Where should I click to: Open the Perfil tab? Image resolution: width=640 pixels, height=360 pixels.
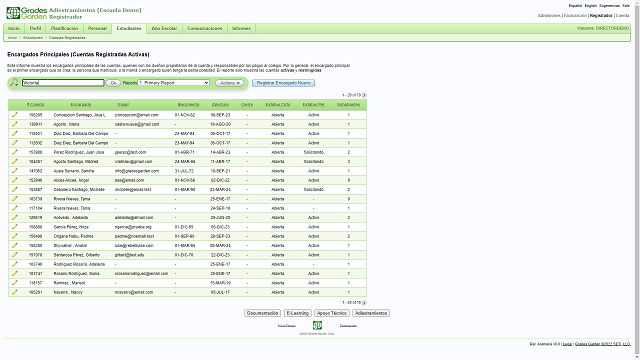click(x=36, y=28)
